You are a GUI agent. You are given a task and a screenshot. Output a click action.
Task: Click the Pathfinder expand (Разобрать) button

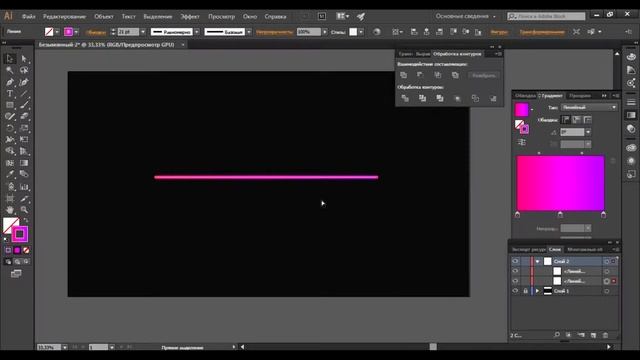point(483,76)
